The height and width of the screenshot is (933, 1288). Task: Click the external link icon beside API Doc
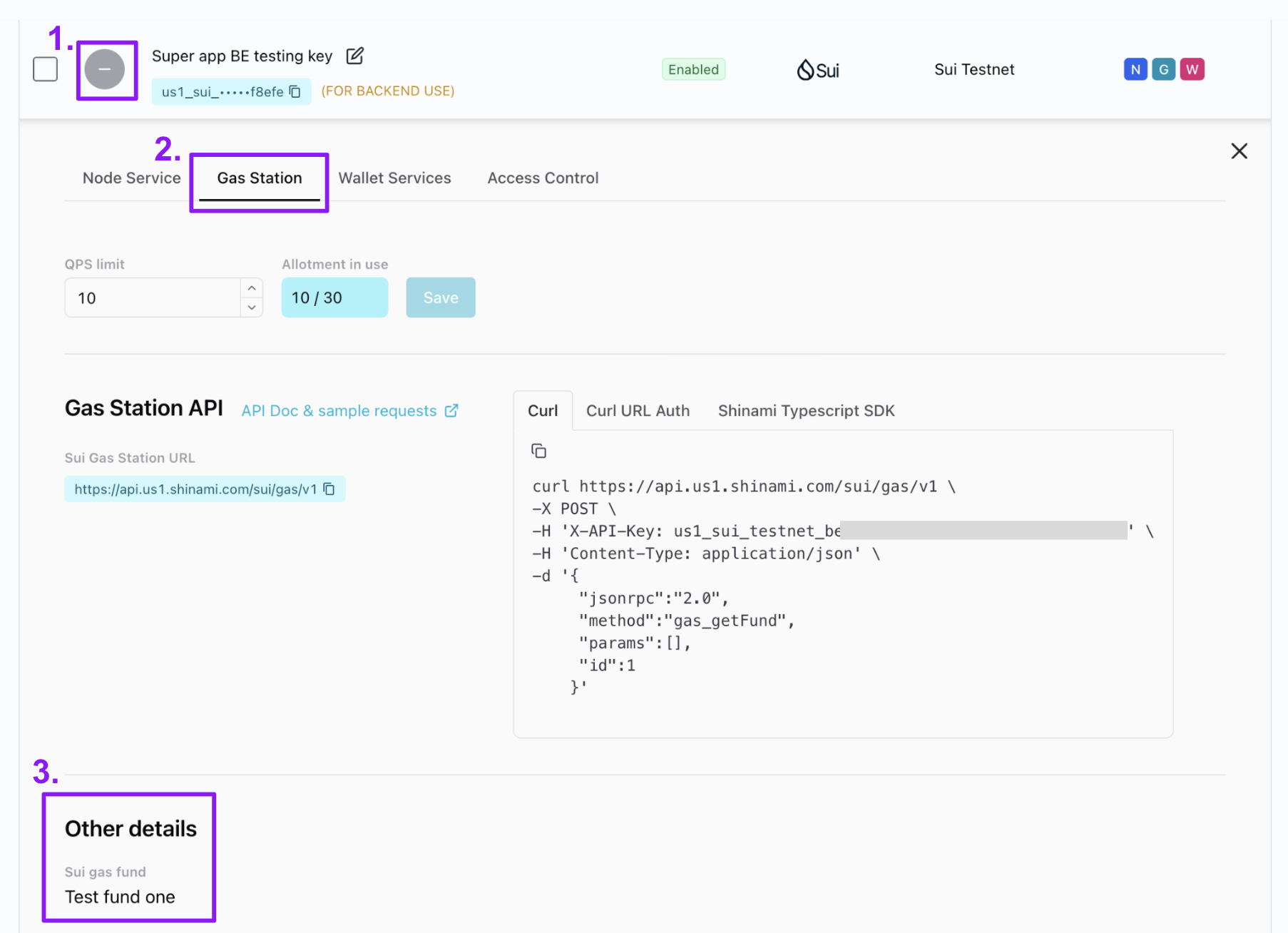451,411
